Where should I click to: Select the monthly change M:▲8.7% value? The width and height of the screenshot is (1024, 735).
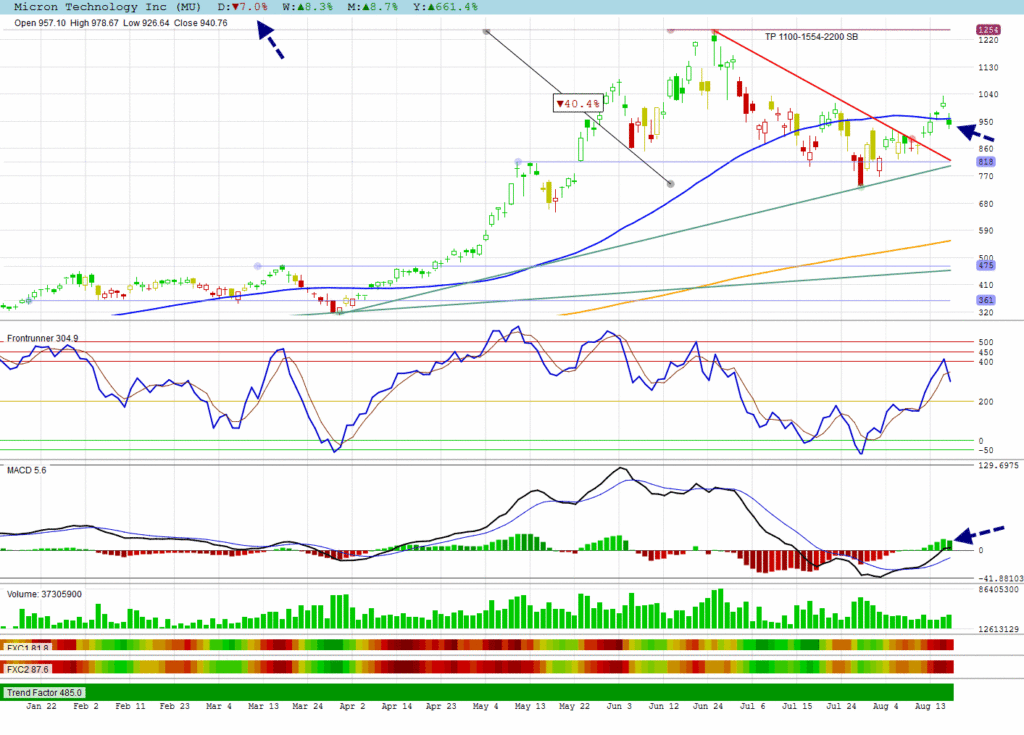(x=372, y=7)
